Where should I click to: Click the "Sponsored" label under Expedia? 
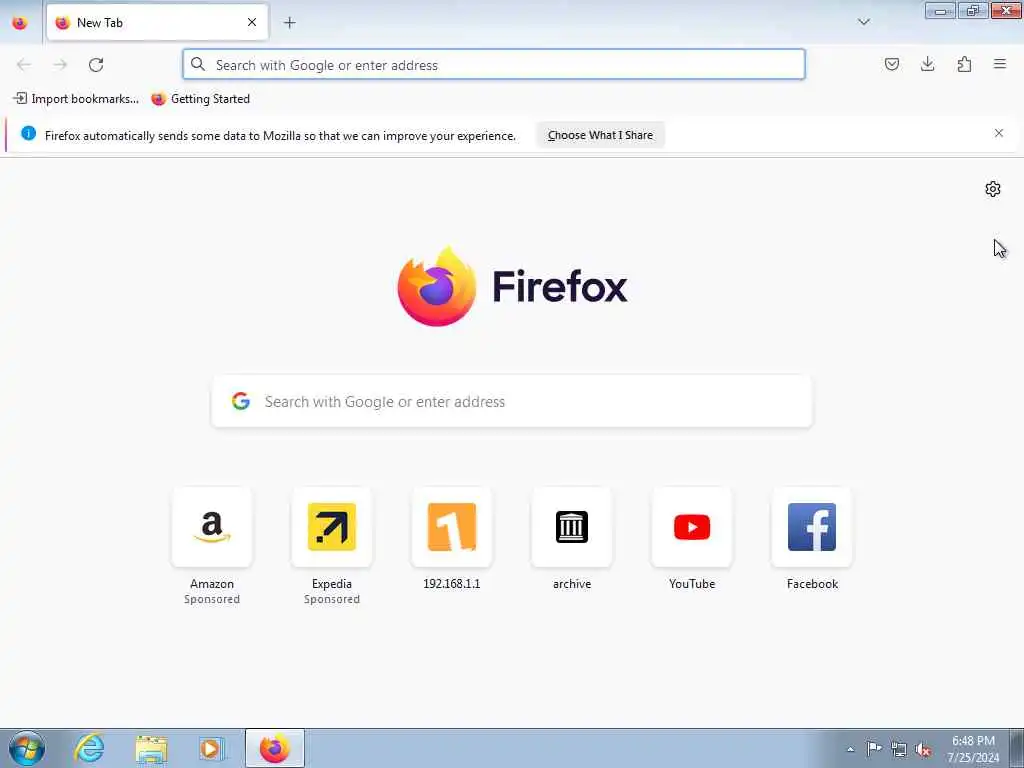pos(332,599)
